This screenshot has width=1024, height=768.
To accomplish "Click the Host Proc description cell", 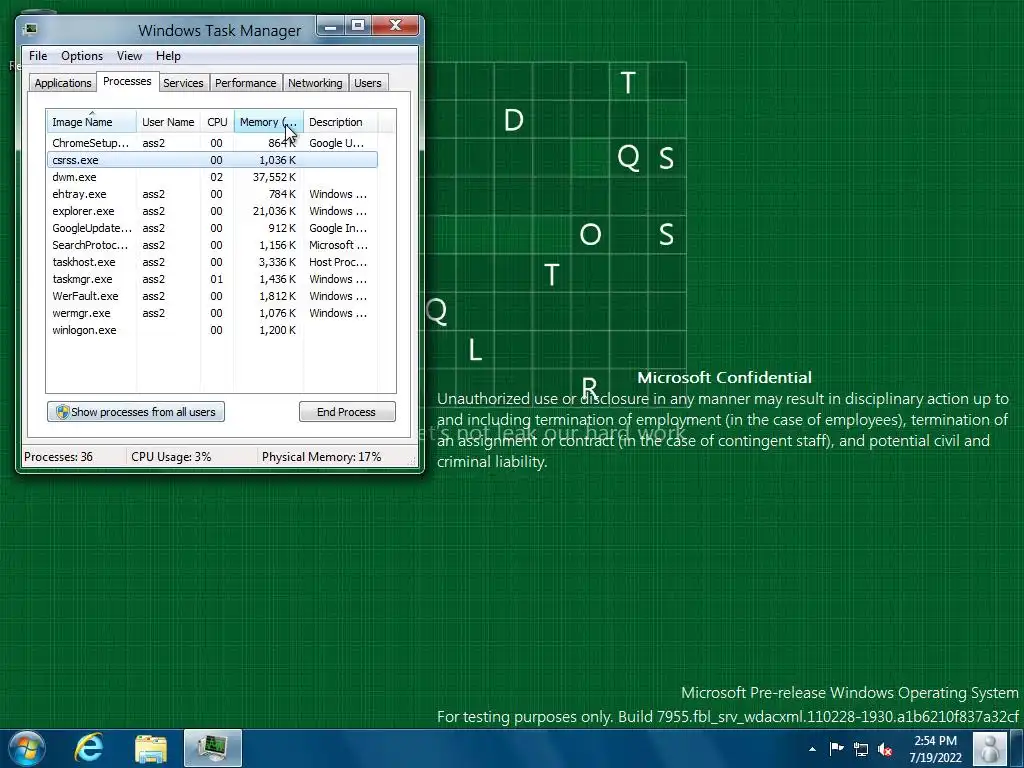I will coord(338,262).
